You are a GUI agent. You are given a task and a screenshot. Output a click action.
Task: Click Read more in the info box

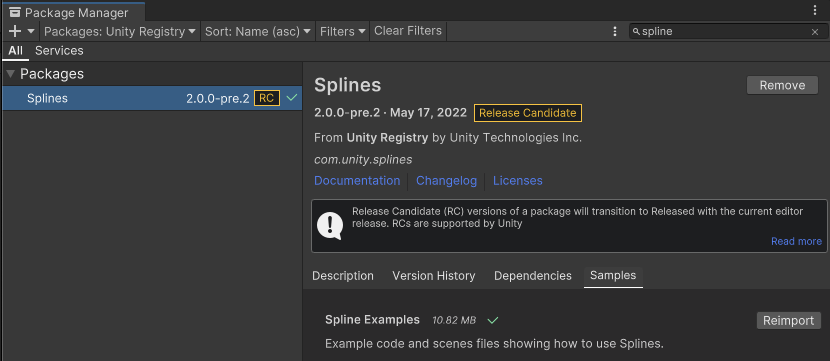[796, 241]
